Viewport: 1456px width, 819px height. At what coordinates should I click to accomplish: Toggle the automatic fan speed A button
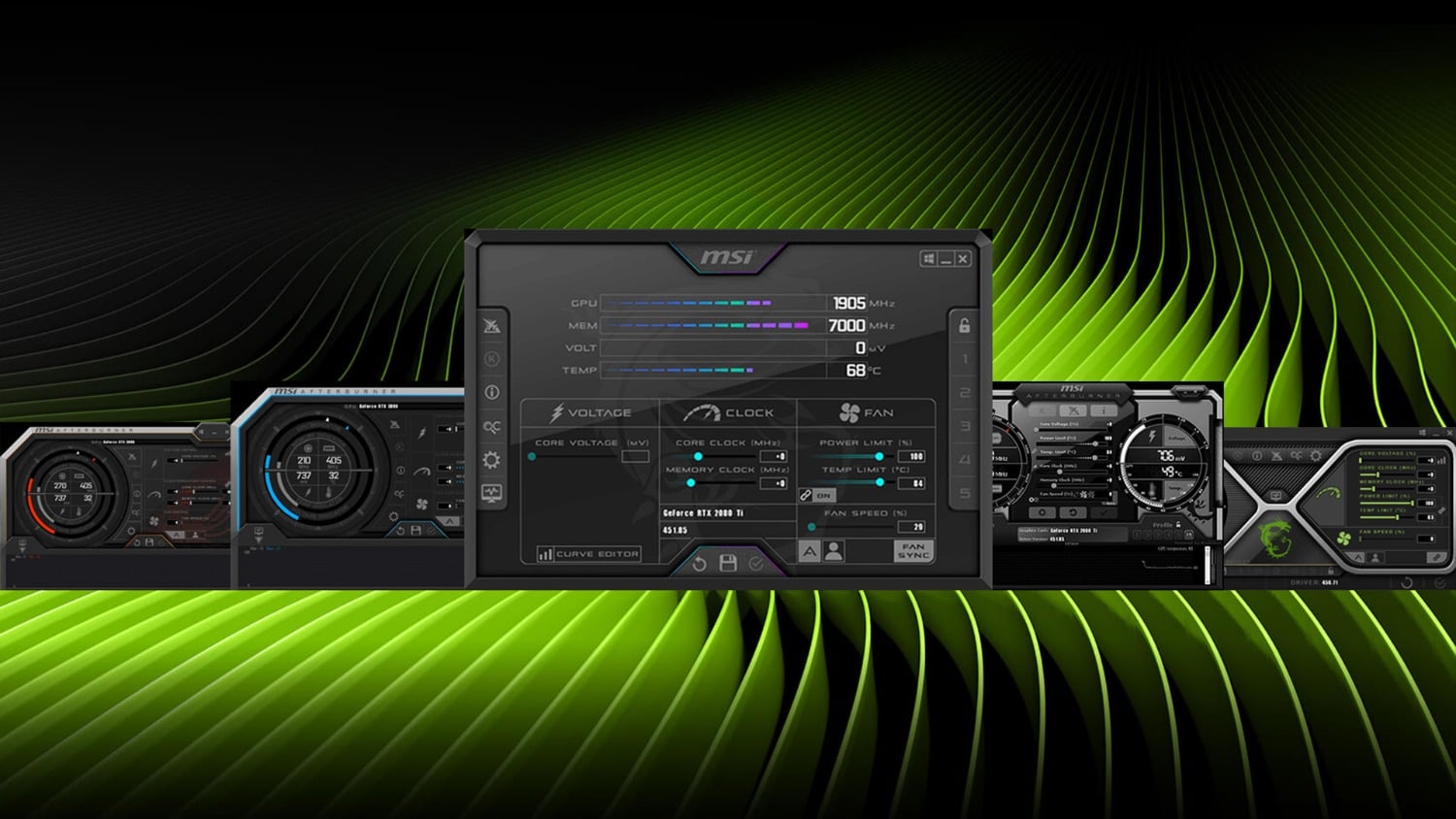click(810, 551)
